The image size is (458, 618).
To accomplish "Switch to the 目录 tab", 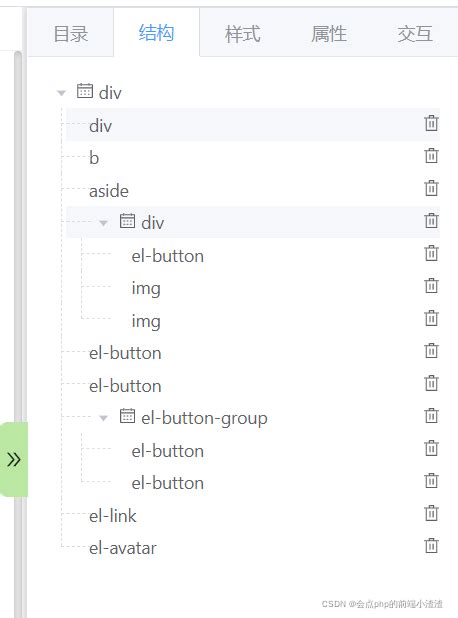I will coord(71,33).
